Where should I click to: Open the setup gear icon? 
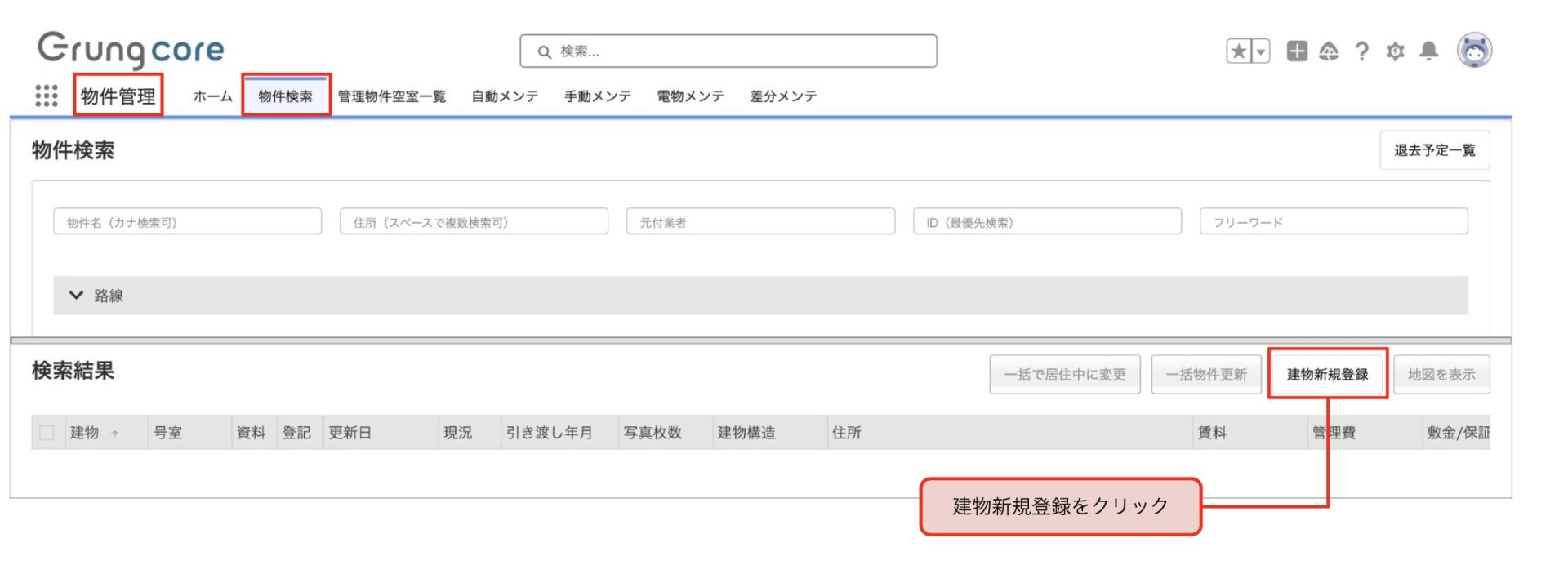point(1395,51)
